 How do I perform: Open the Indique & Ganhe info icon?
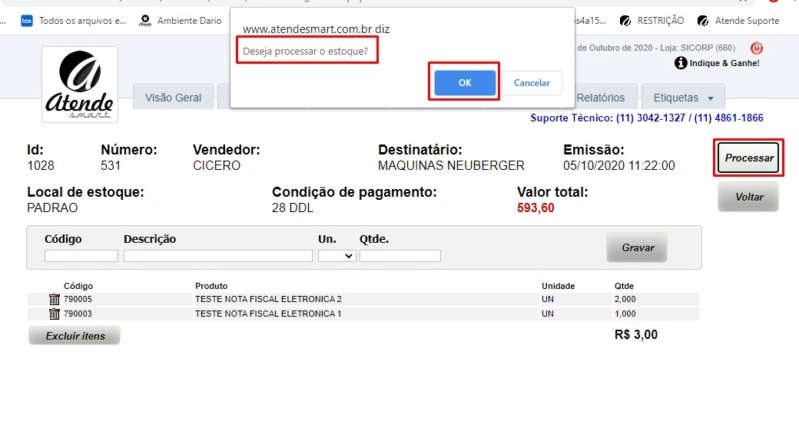681,63
